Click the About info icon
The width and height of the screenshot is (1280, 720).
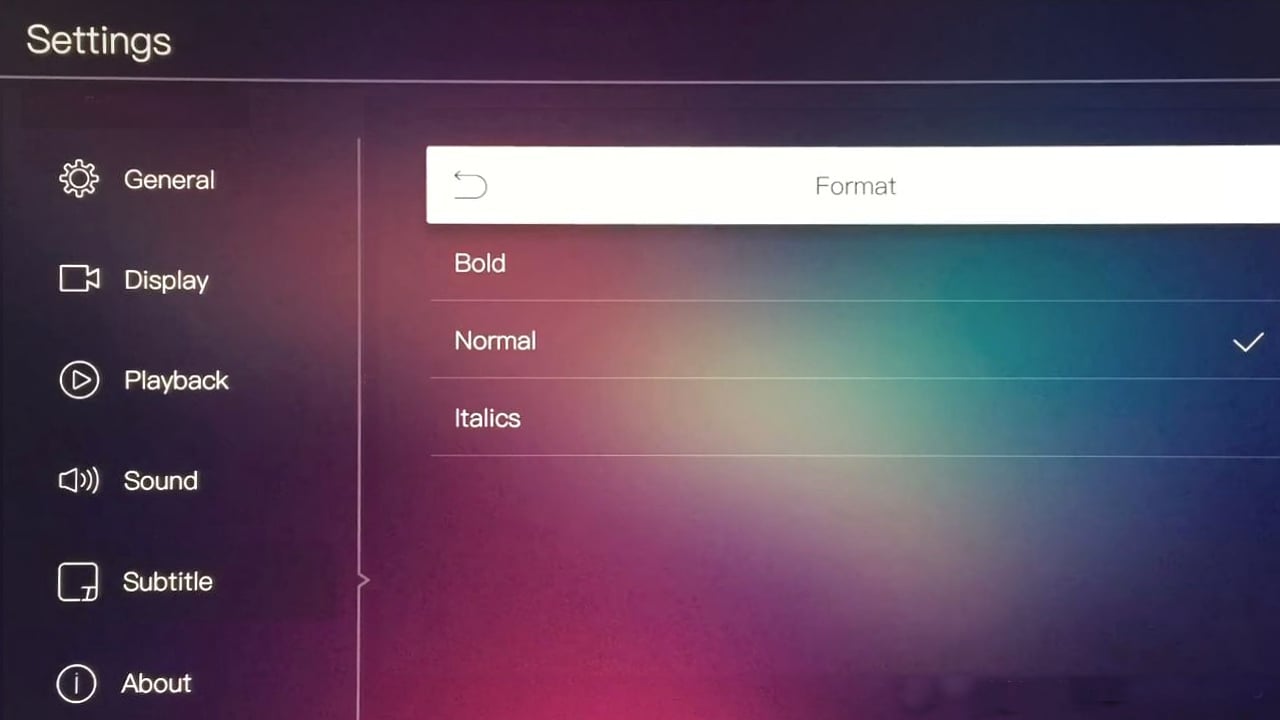[x=77, y=684]
